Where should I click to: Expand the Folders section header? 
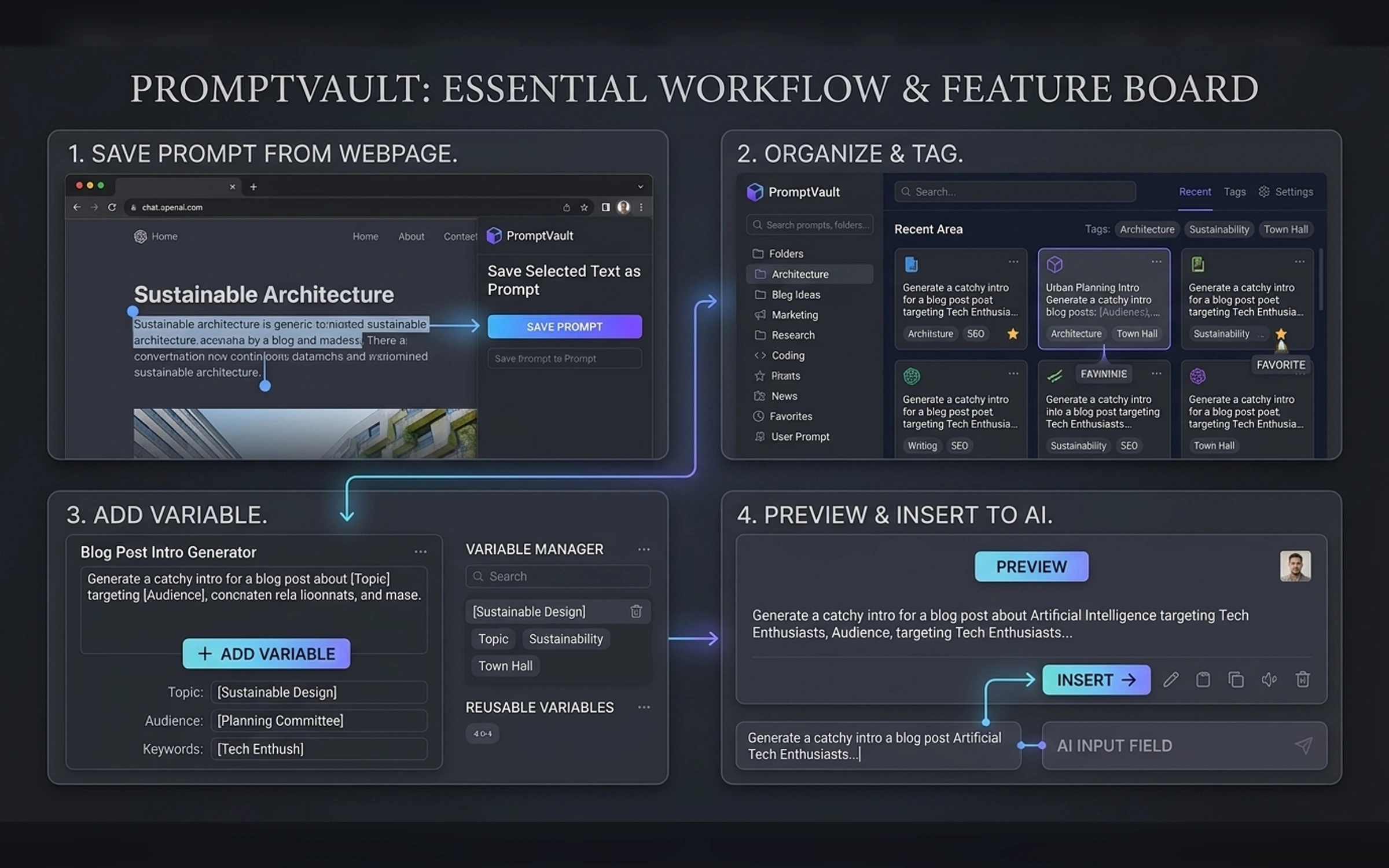777,253
